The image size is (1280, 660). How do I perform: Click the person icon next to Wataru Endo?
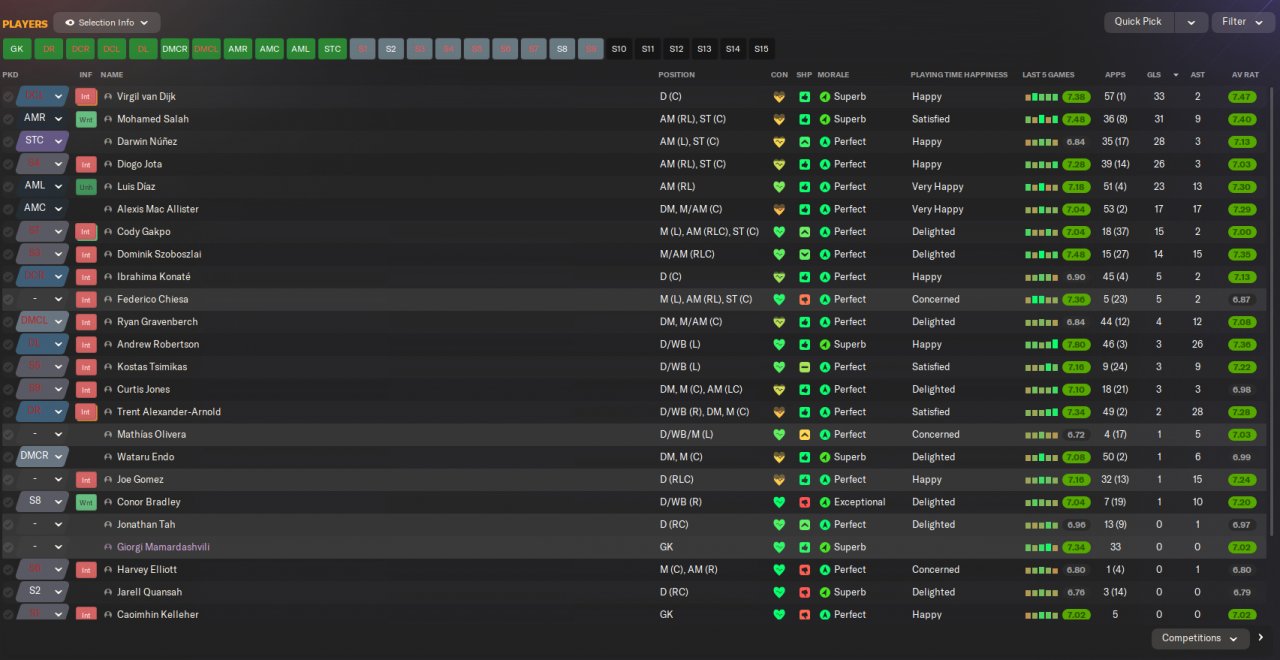108,457
